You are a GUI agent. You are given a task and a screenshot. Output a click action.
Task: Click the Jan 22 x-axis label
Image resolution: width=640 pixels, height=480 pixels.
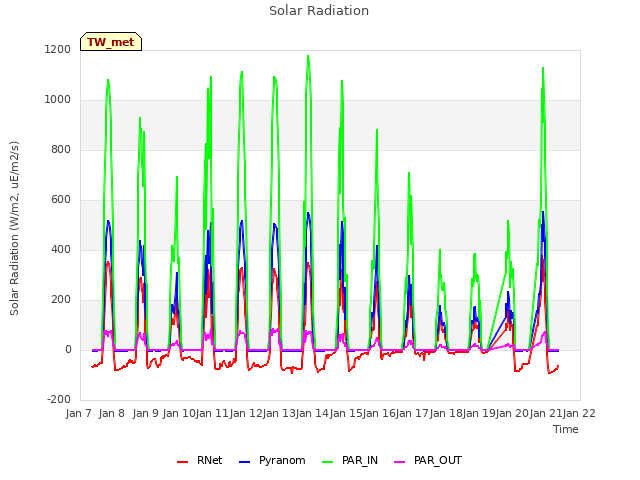pos(579,413)
